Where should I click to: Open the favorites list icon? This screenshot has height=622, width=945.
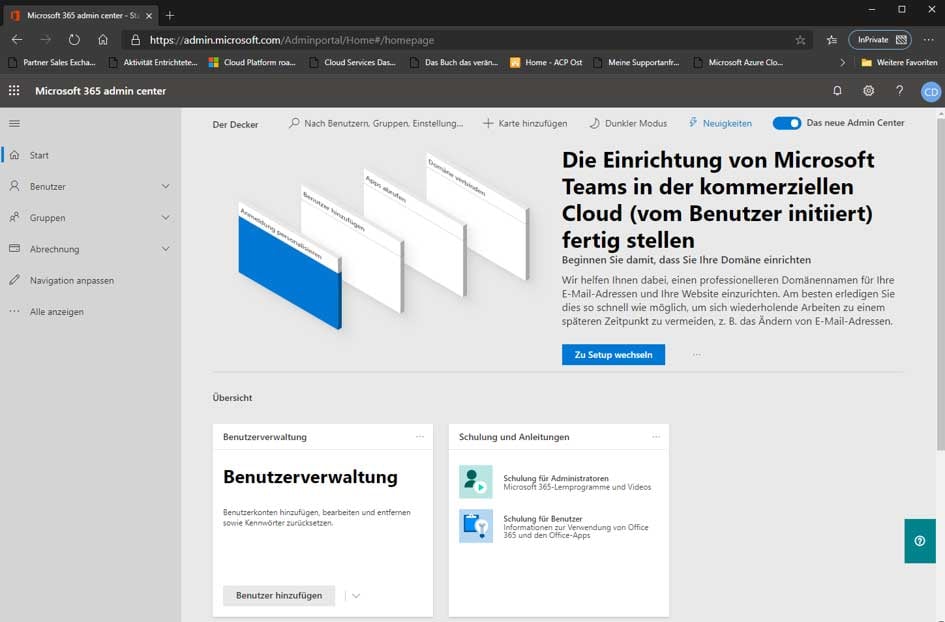click(x=832, y=40)
